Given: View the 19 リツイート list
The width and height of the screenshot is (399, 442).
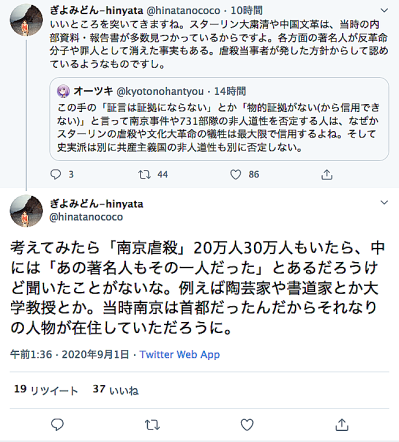Looking at the screenshot, I should [46, 390].
